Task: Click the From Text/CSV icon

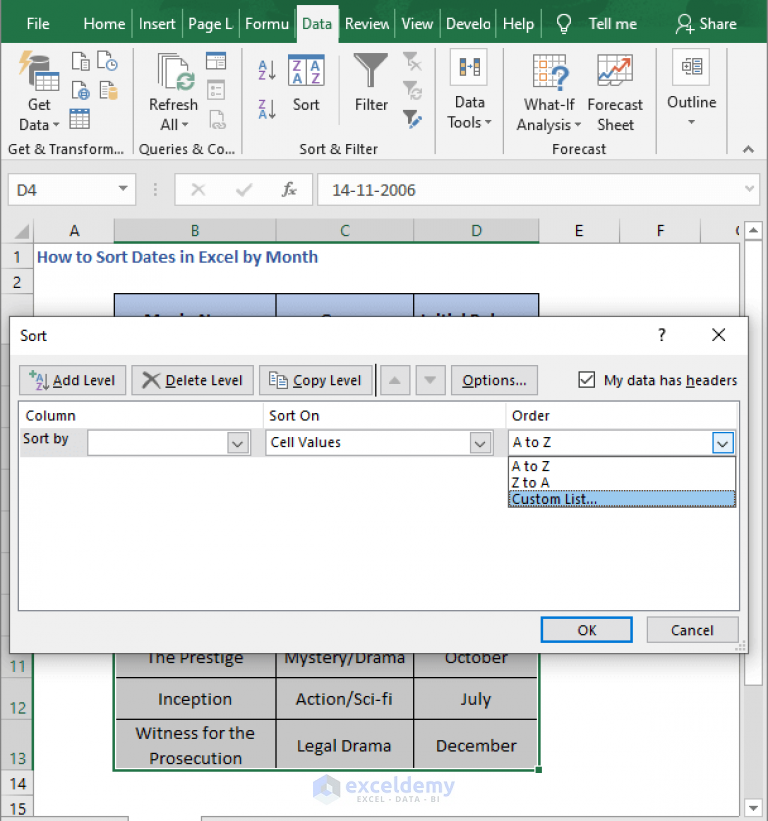Action: click(80, 61)
